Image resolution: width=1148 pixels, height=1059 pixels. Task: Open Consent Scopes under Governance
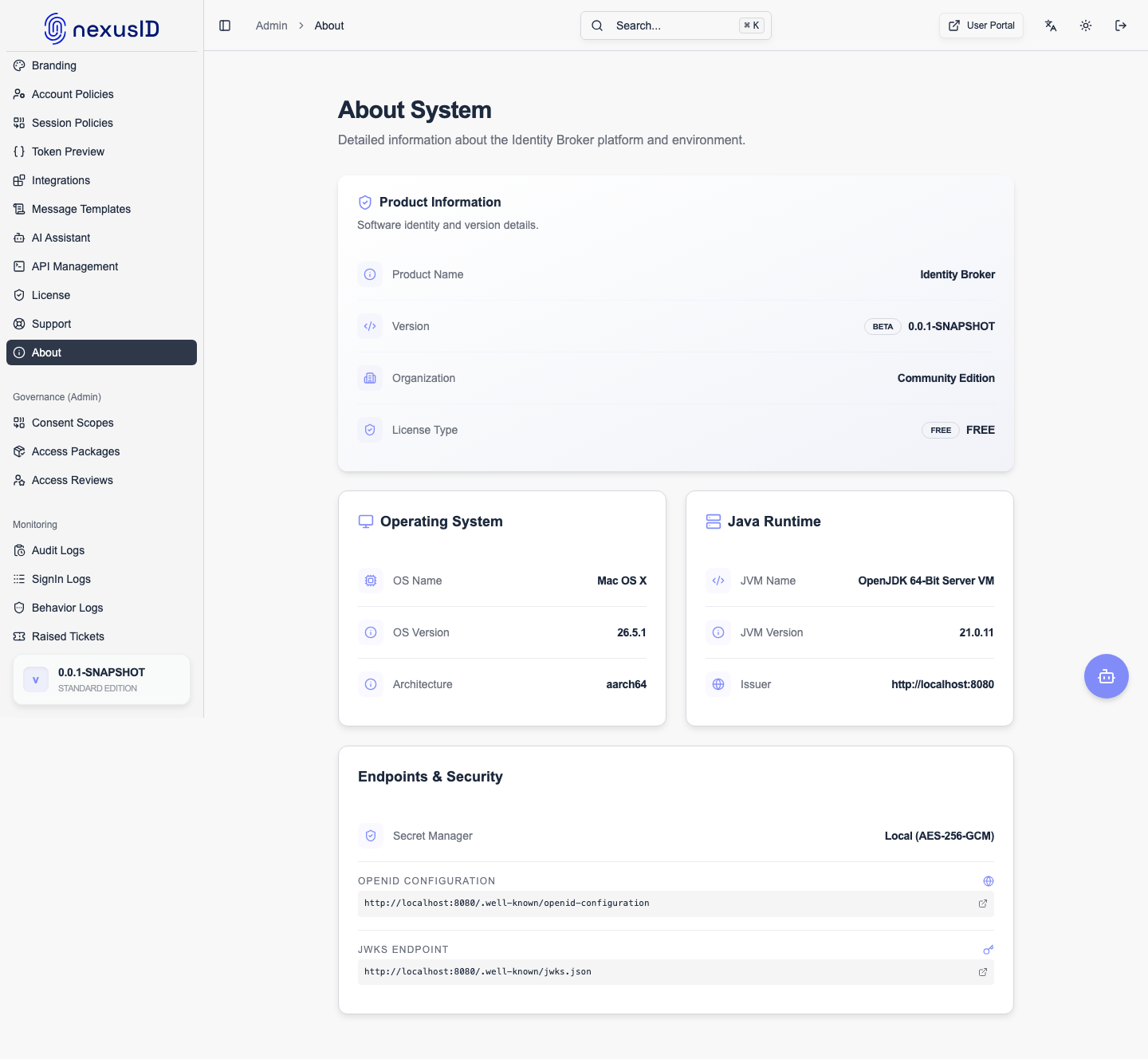pos(101,423)
